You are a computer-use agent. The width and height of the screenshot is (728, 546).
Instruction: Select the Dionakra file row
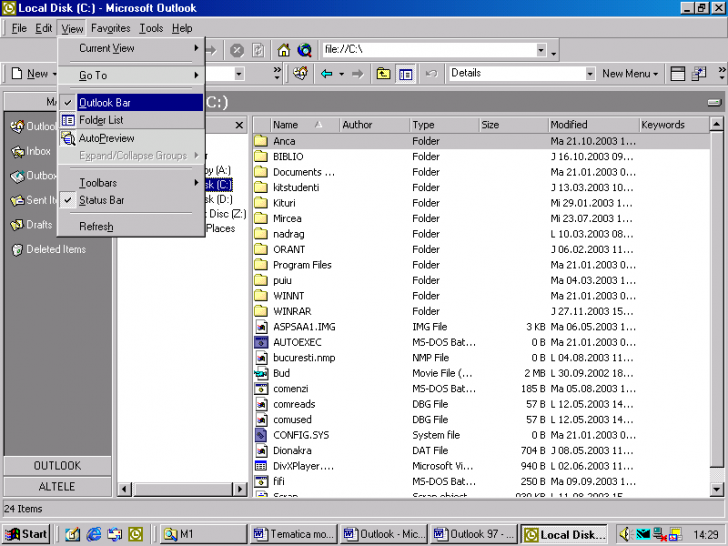point(481,450)
